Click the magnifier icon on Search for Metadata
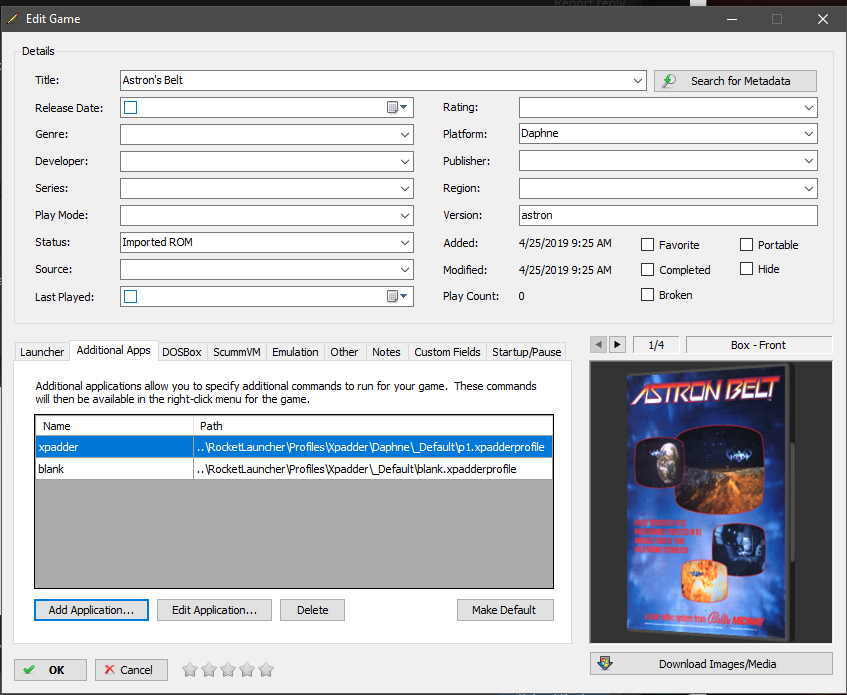Viewport: 847px width, 695px height. (x=669, y=81)
